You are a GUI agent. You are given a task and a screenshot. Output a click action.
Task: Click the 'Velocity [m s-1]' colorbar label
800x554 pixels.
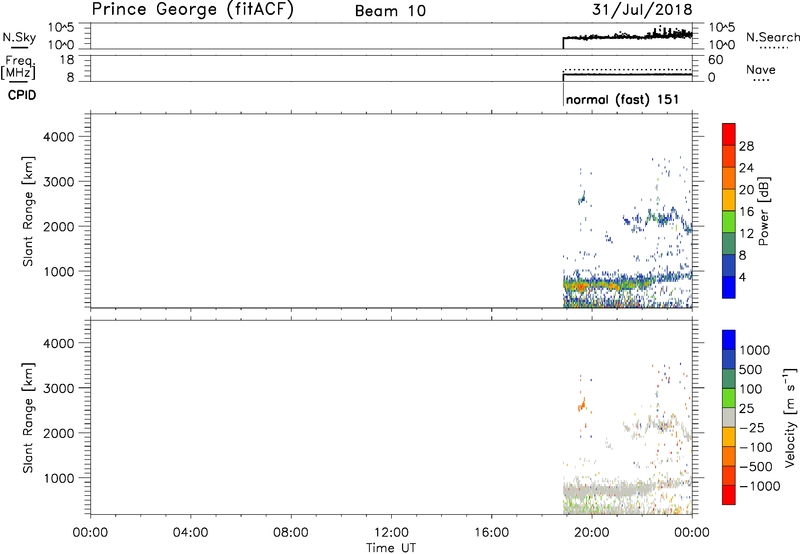pos(790,417)
